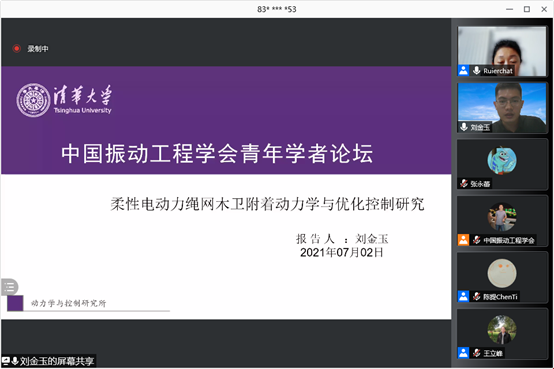554x369 pixels.
Task: Click 王立峰's muted microphone icon
Action: click(477, 353)
